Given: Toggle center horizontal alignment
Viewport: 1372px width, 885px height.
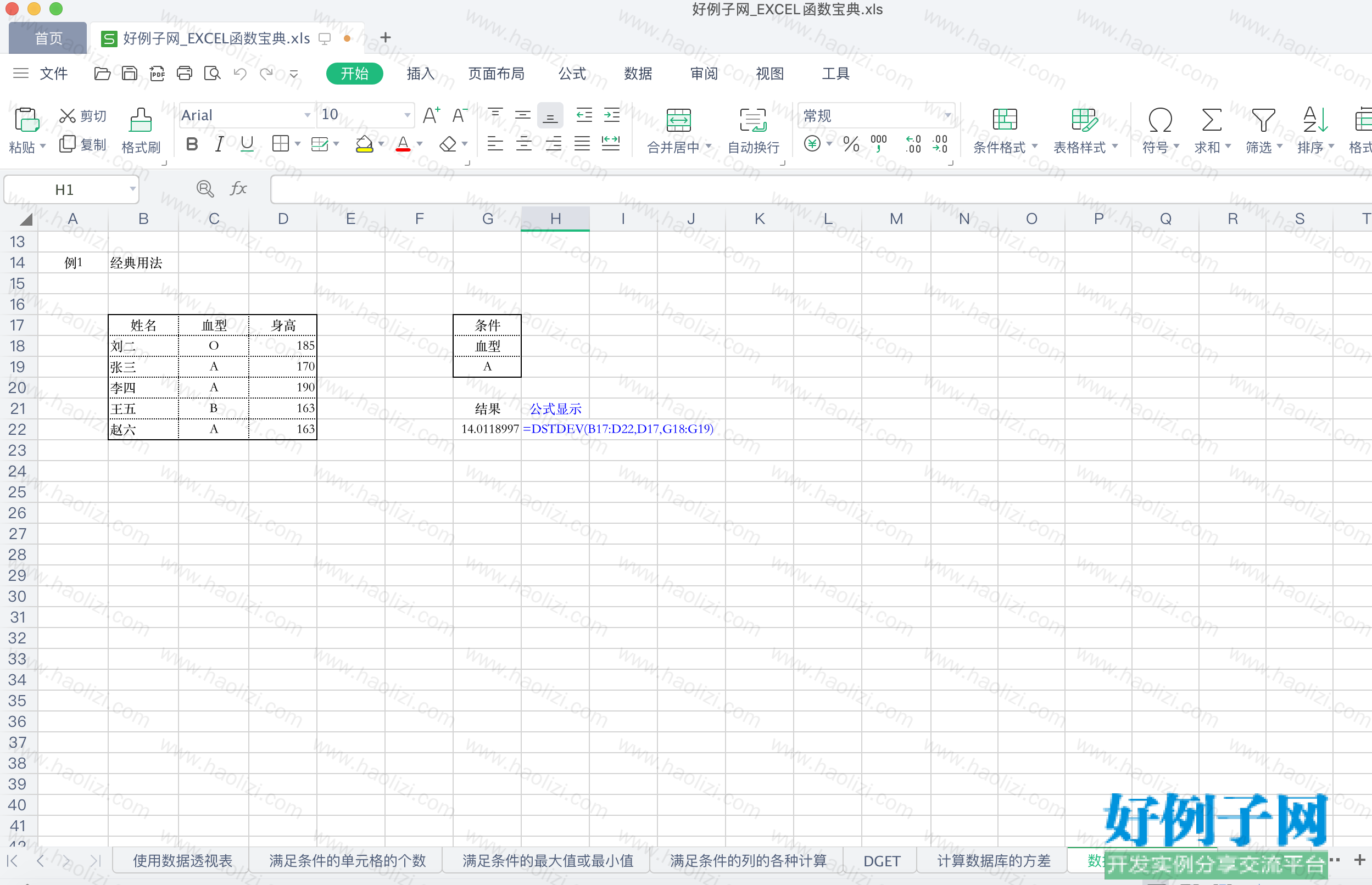Looking at the screenshot, I should (x=523, y=144).
